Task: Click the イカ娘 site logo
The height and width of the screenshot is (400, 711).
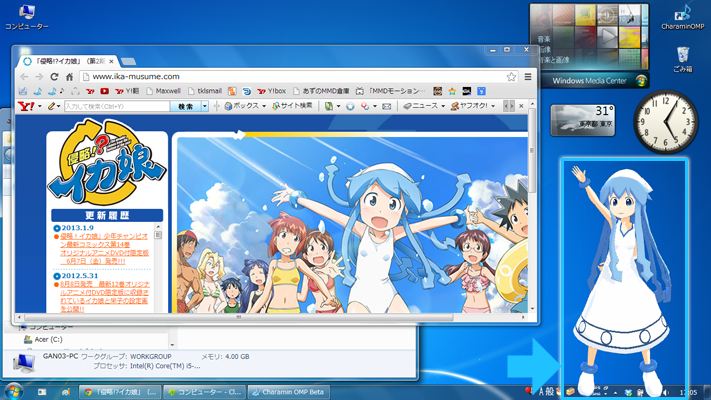Action: pos(107,162)
